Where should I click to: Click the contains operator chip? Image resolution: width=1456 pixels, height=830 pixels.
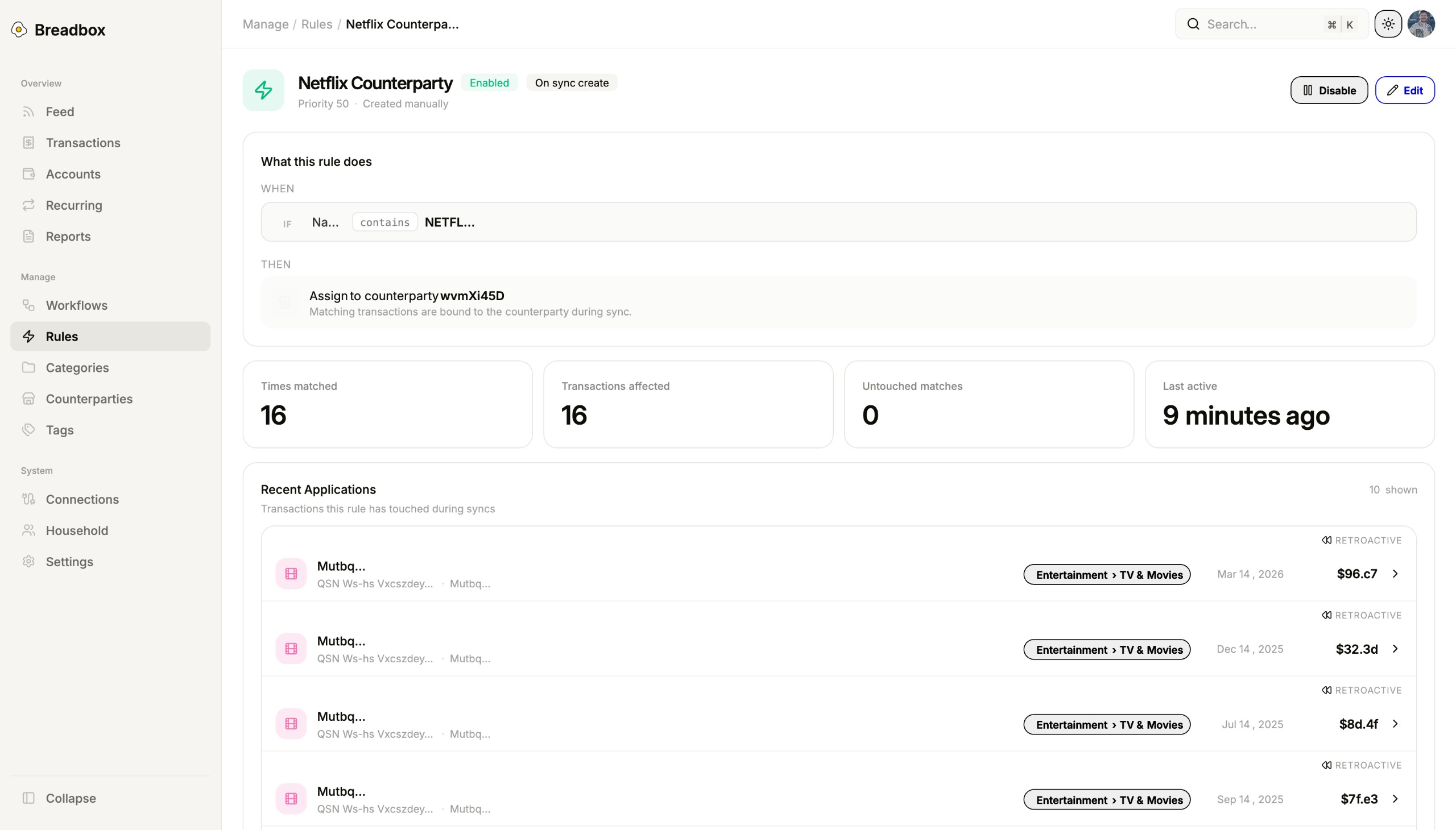click(x=385, y=222)
